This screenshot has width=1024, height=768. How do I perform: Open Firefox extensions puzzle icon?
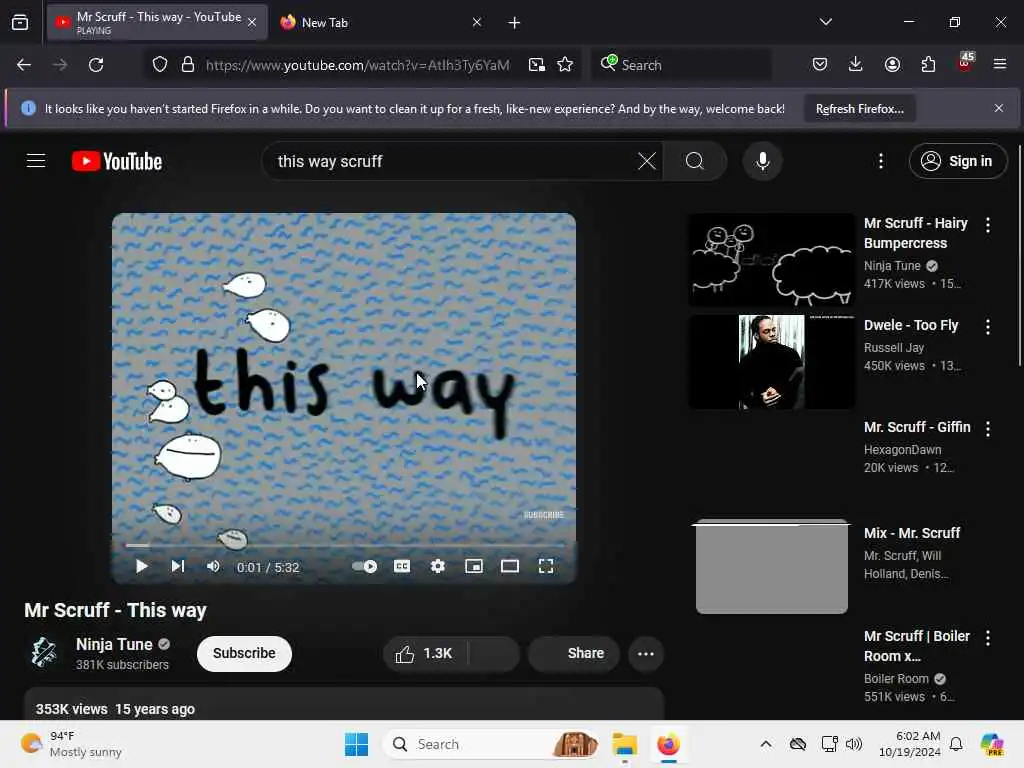point(928,65)
